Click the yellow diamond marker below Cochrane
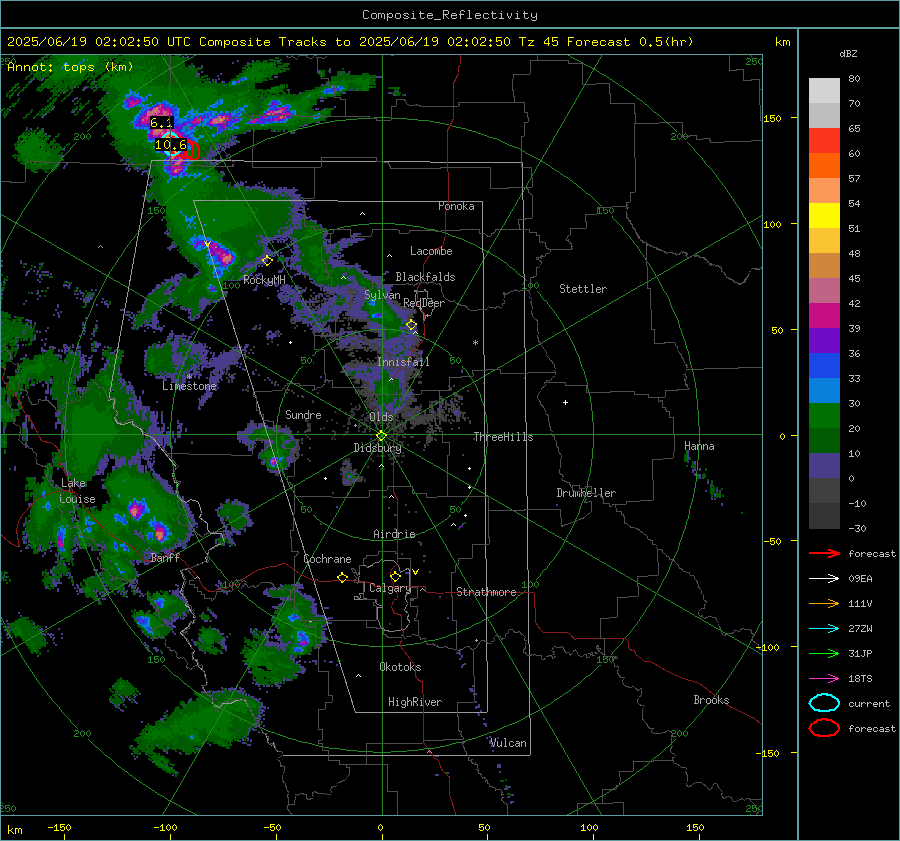This screenshot has height=841, width=900. tap(342, 577)
